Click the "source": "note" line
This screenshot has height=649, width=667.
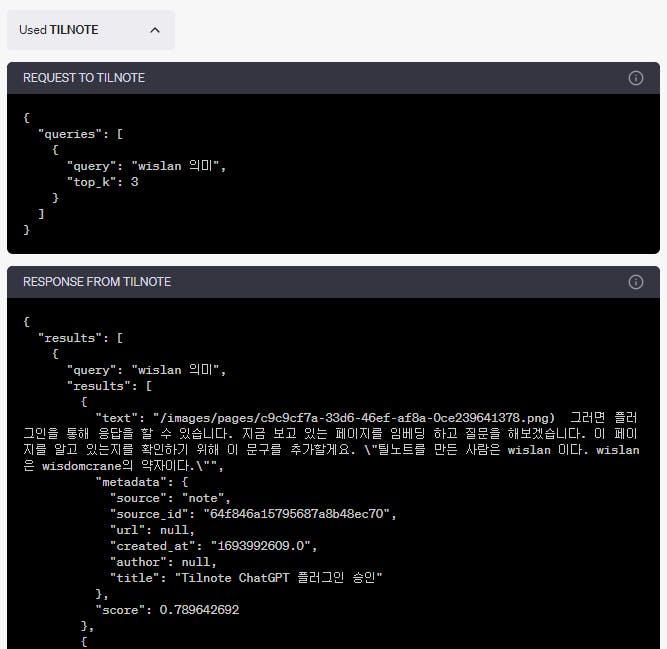click(170, 498)
